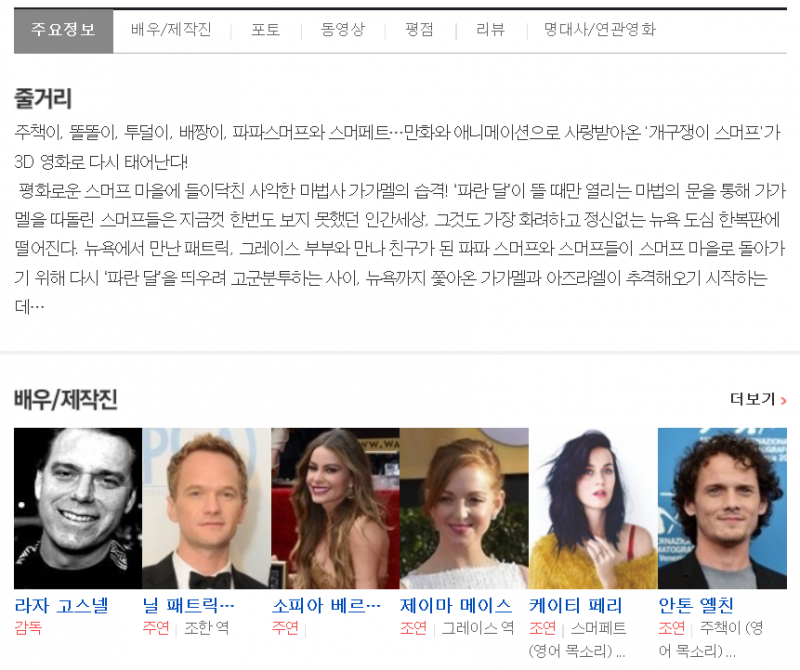
Task: Select the 주요정보 tab
Action: (x=63, y=30)
